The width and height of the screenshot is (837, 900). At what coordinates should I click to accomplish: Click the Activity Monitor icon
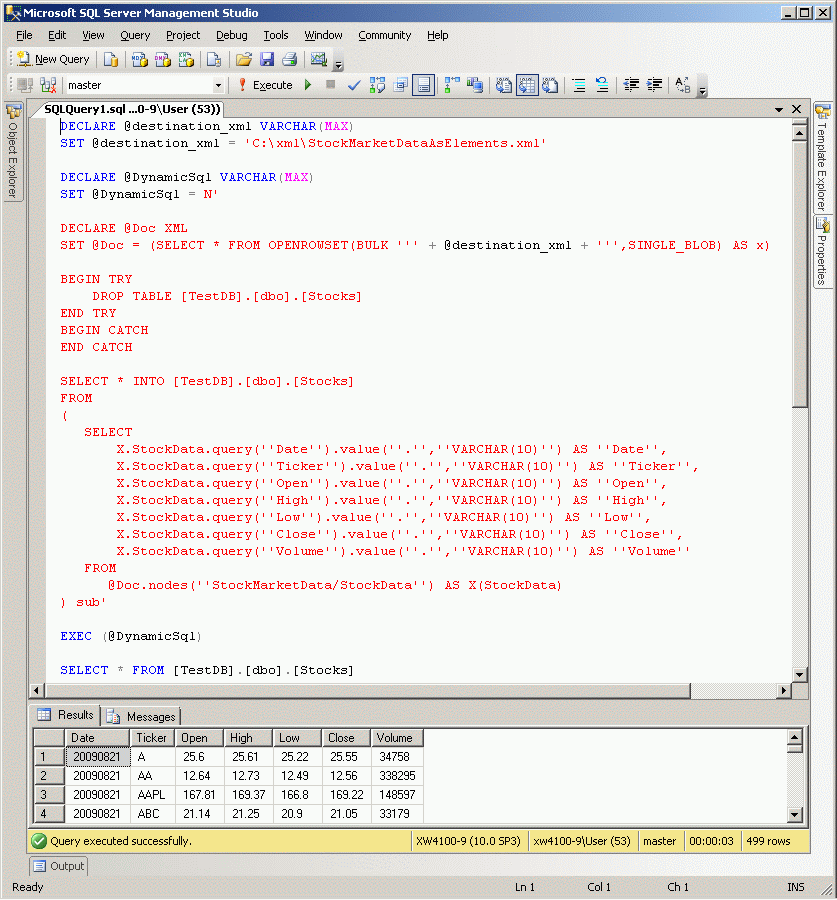(319, 60)
